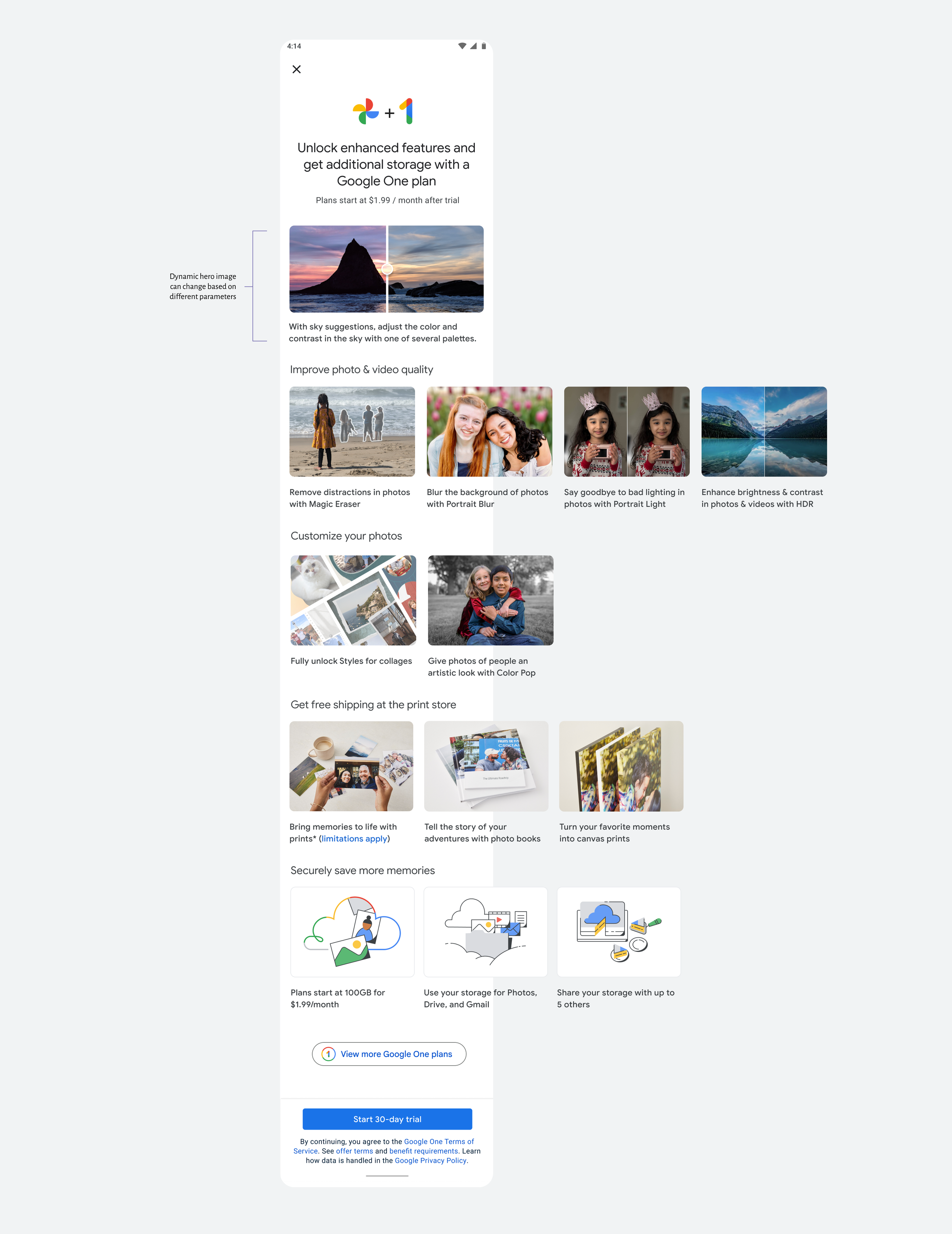Open the 'offer terms' link
Viewport: 952px width, 1234px height.
click(x=354, y=1151)
